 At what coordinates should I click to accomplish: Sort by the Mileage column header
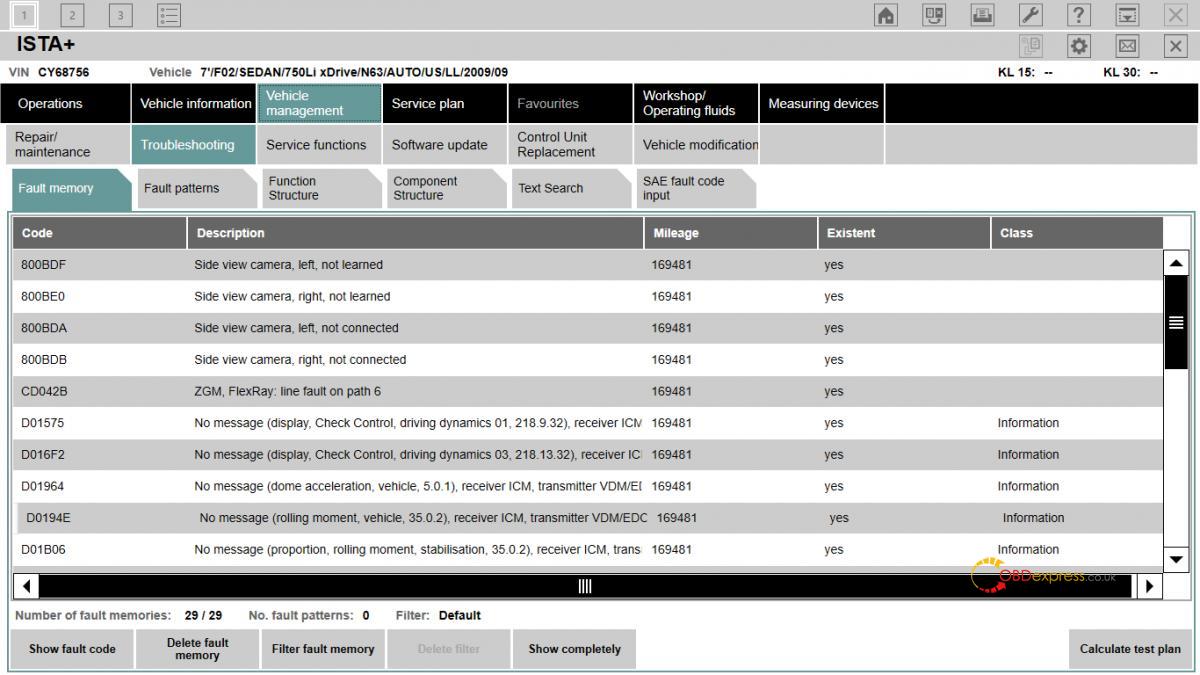click(731, 233)
